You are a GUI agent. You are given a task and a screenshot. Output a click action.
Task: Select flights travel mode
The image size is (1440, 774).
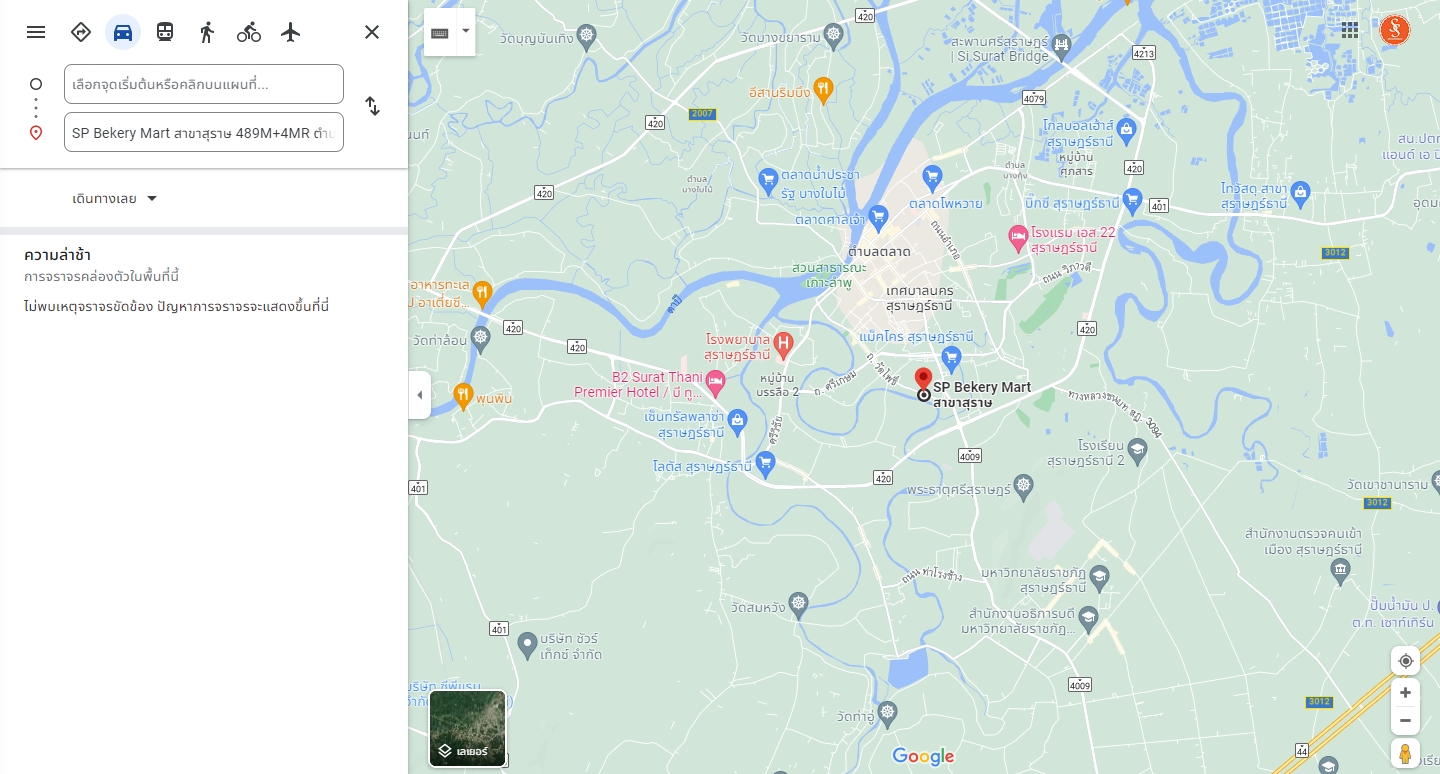tap(291, 32)
